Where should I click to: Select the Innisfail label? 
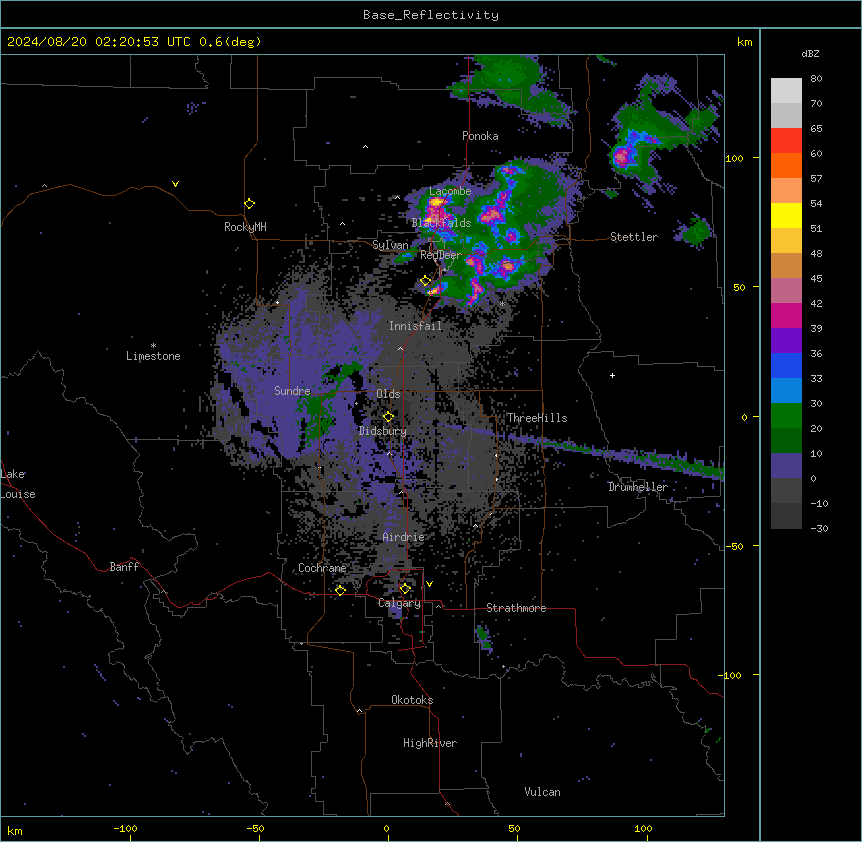[x=415, y=326]
